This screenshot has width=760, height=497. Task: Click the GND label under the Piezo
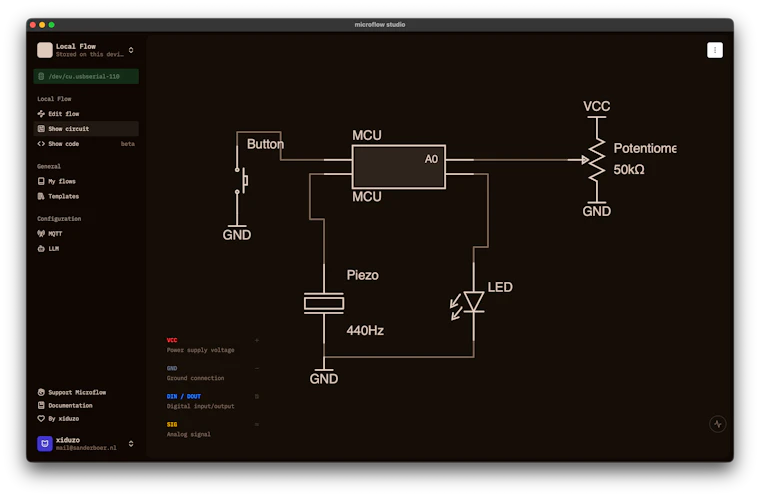324,379
